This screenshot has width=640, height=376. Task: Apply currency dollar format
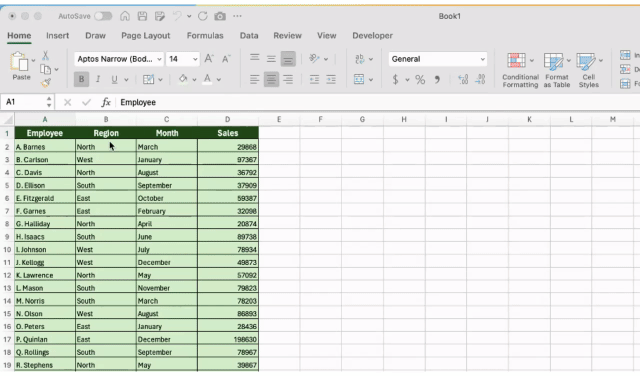click(395, 79)
